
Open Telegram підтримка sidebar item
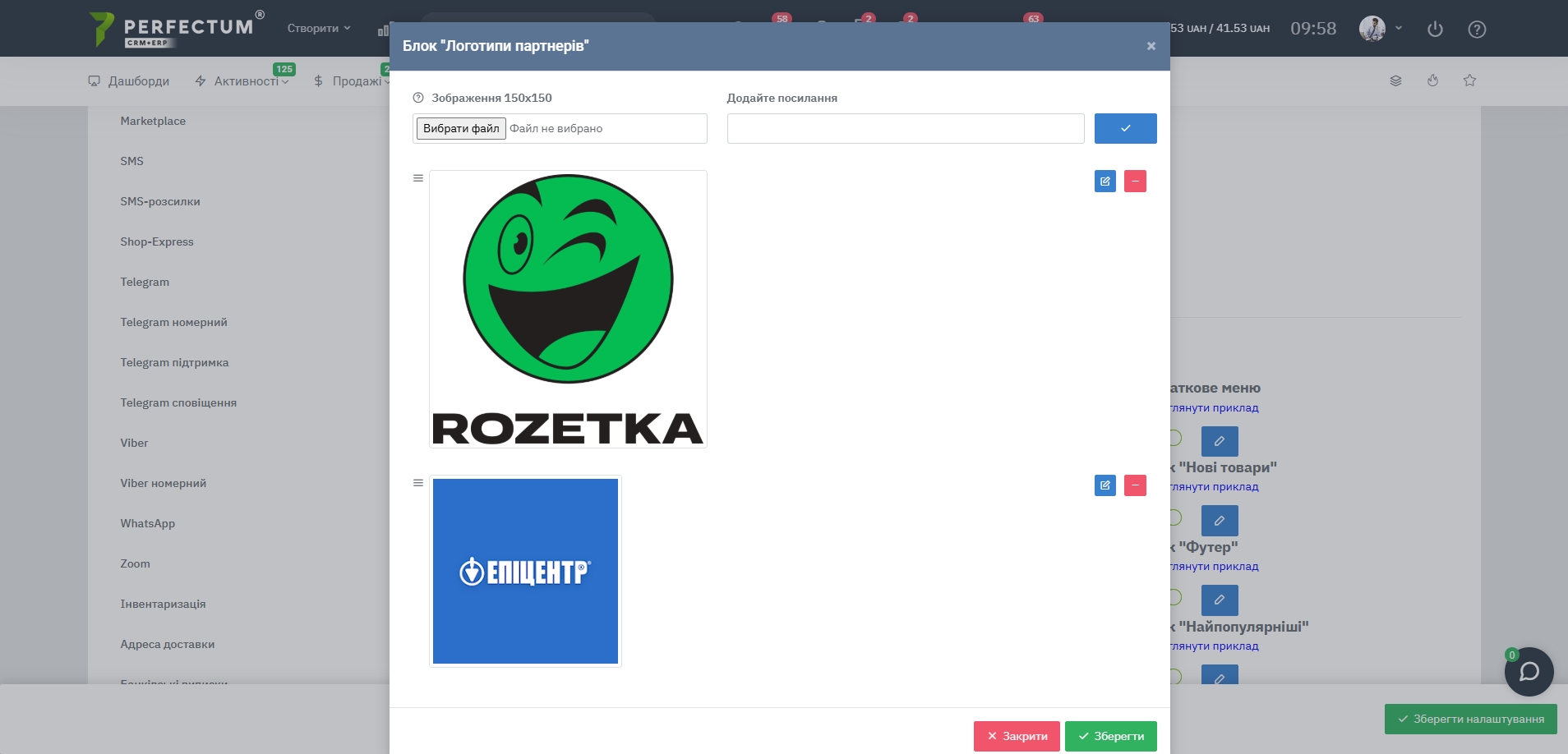coord(174,362)
